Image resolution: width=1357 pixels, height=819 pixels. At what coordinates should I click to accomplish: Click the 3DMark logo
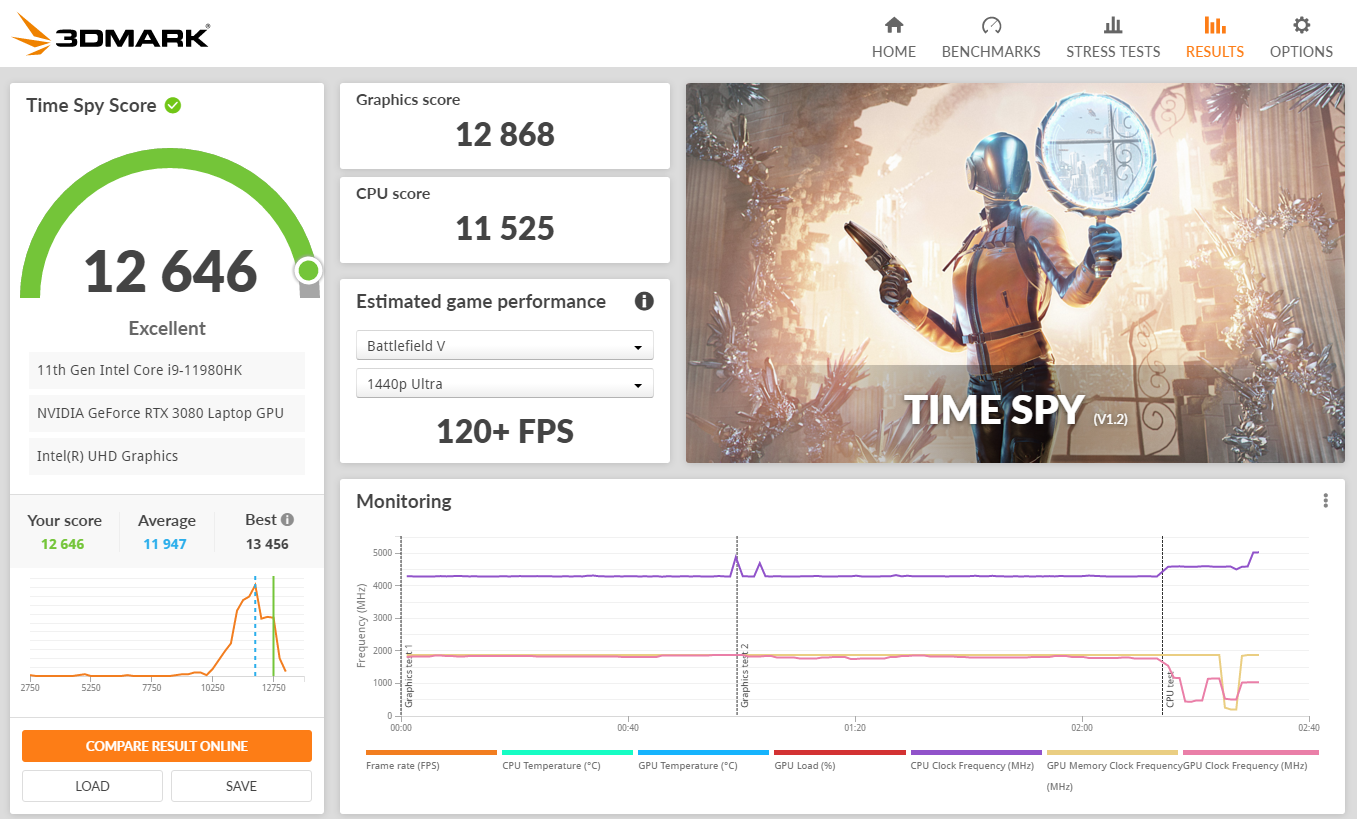point(112,35)
